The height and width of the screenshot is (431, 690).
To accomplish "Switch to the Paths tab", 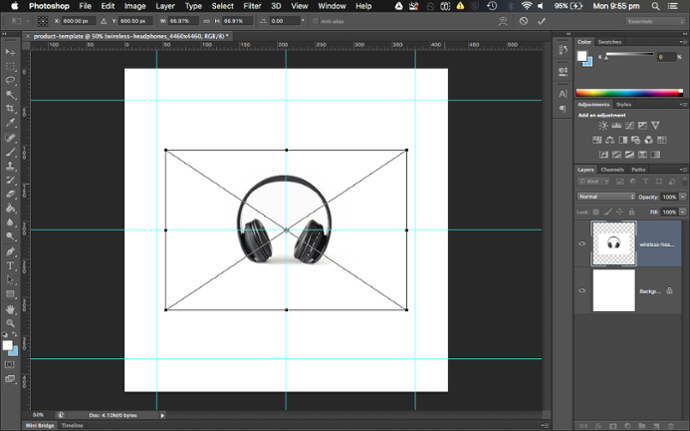I will [x=638, y=169].
